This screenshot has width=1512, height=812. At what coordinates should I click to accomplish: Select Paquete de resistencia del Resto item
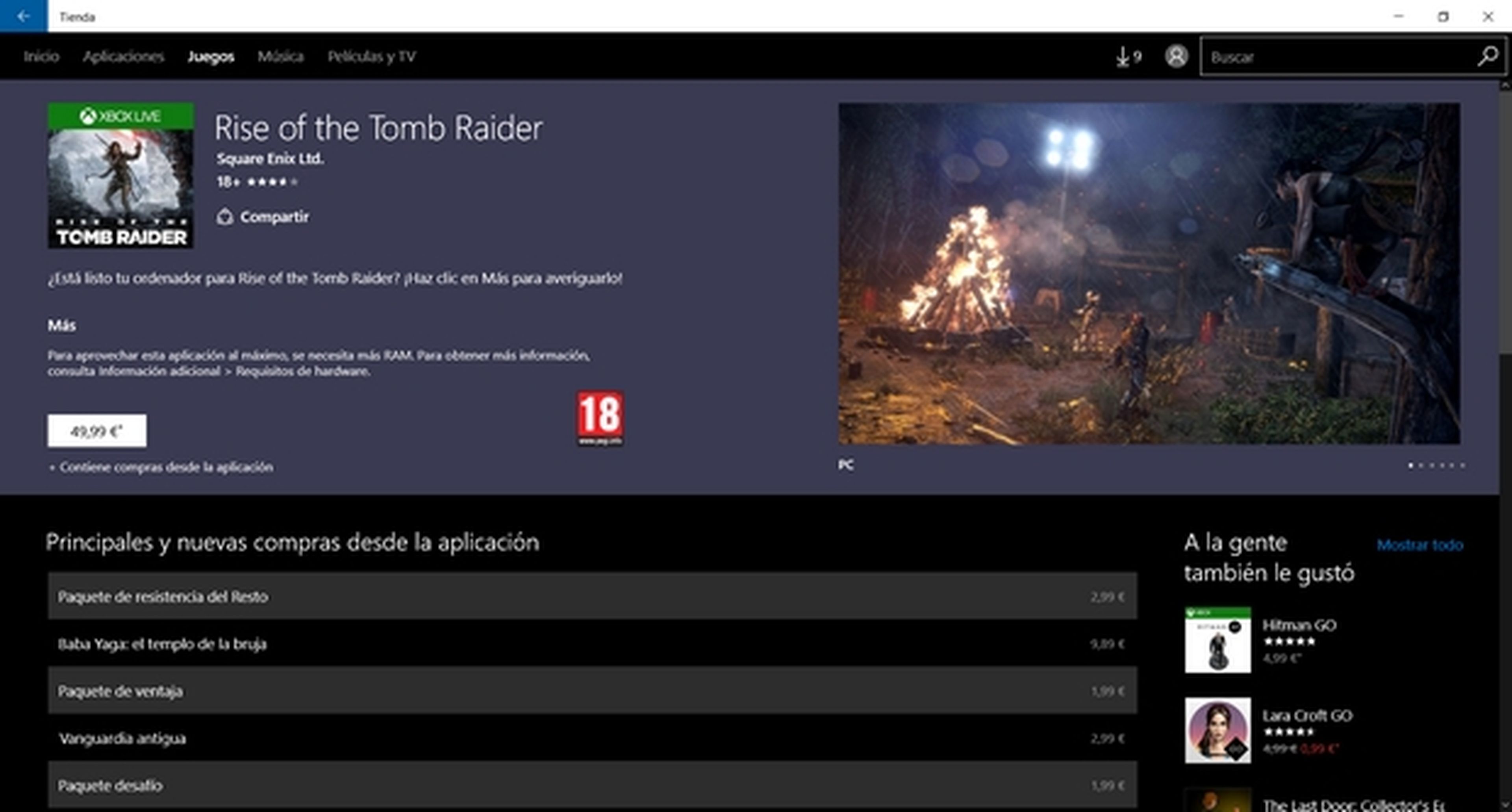[592, 596]
